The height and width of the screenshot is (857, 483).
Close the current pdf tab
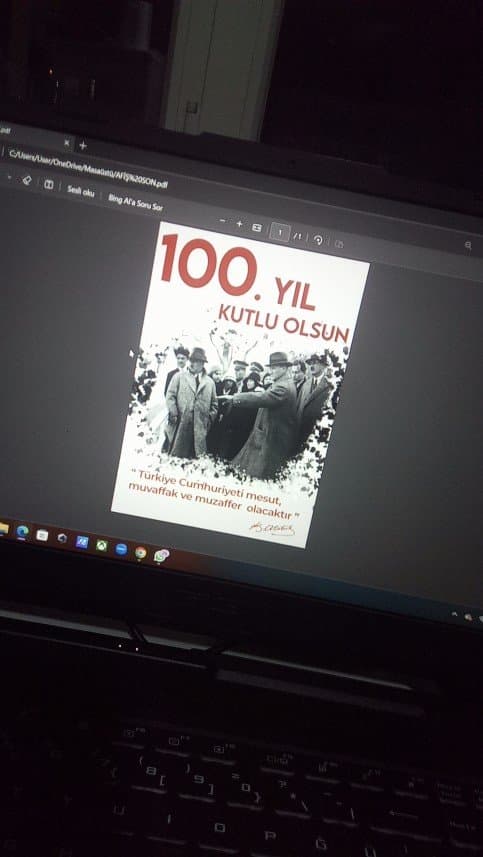pyautogui.click(x=67, y=143)
